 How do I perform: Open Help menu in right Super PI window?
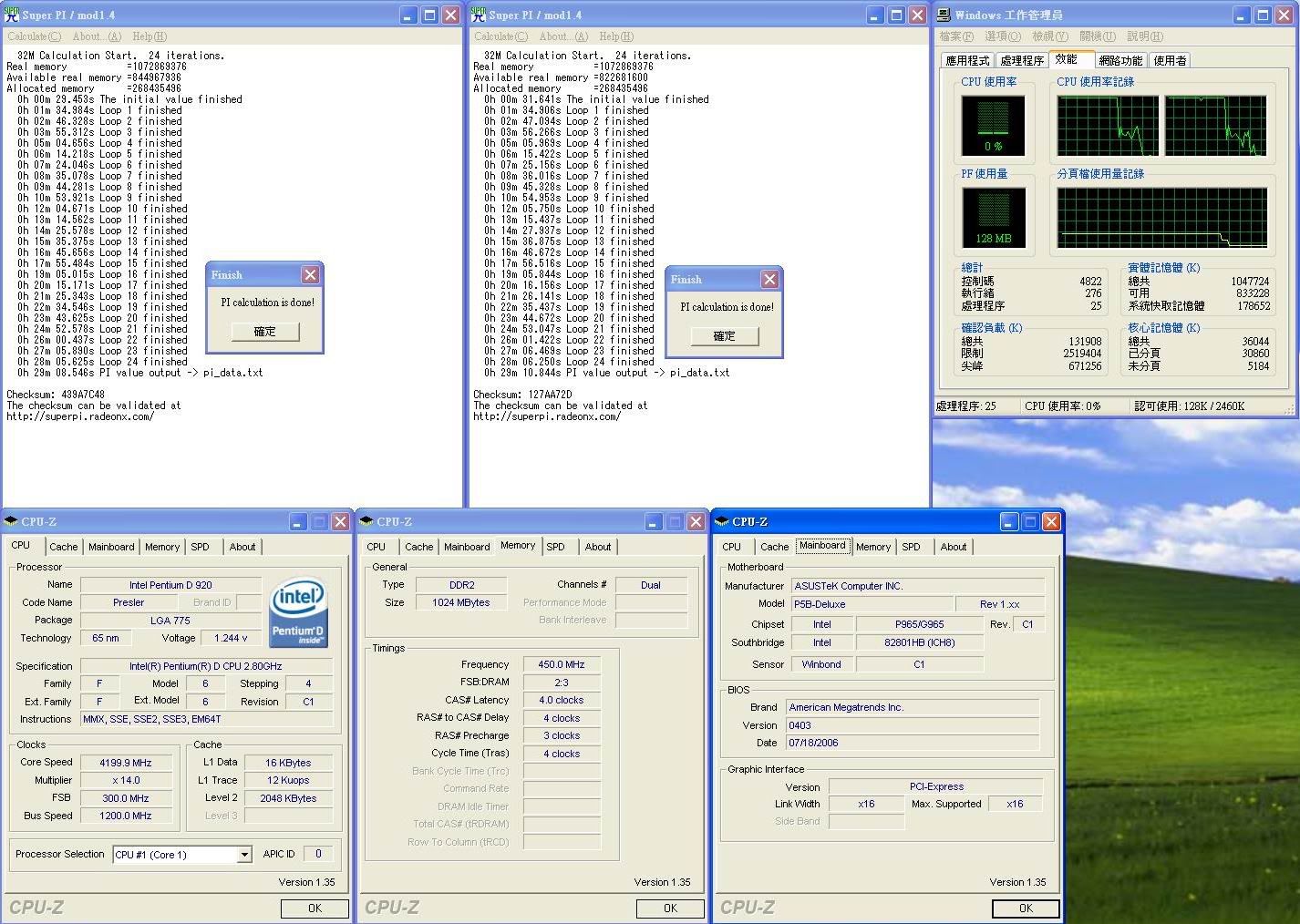point(616,36)
